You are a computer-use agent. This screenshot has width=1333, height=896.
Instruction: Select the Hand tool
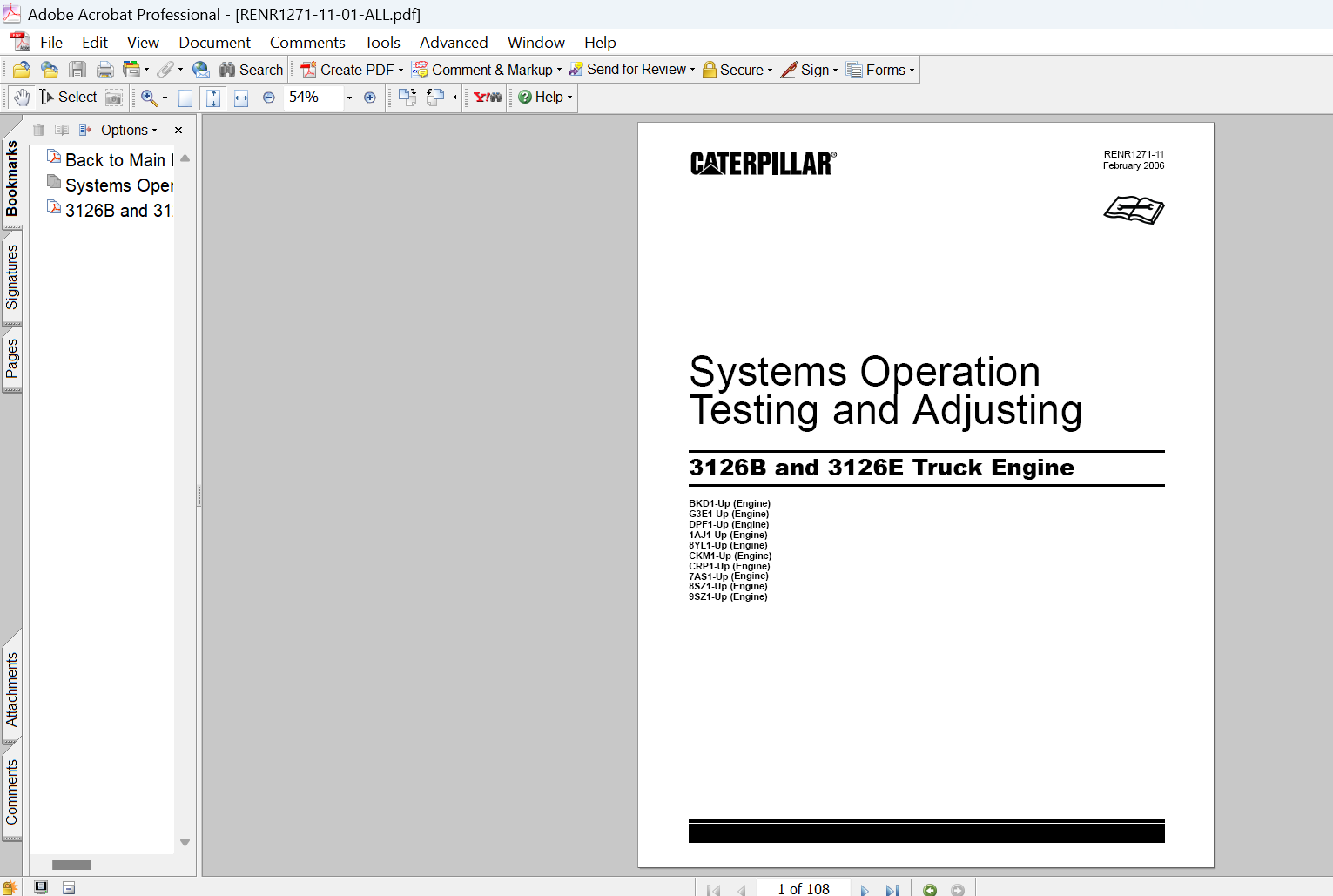pos(22,98)
